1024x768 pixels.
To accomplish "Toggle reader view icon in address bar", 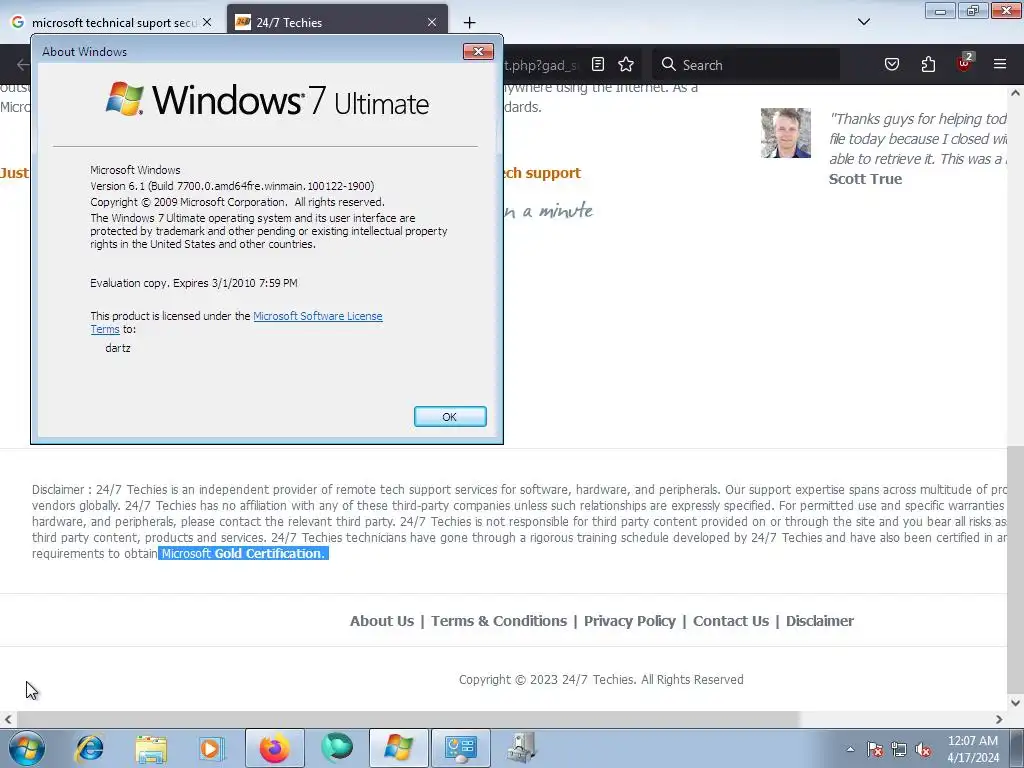I will (598, 64).
